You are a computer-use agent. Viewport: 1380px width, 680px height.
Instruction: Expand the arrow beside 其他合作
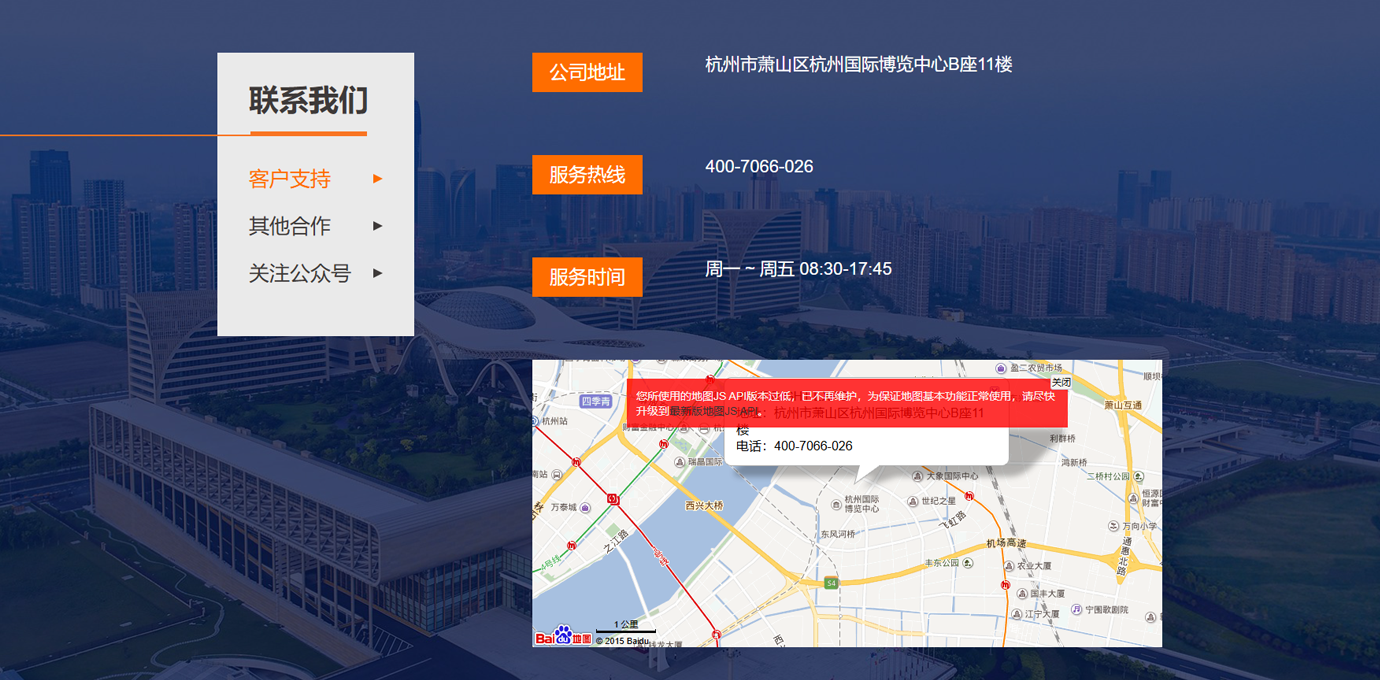[x=378, y=226]
